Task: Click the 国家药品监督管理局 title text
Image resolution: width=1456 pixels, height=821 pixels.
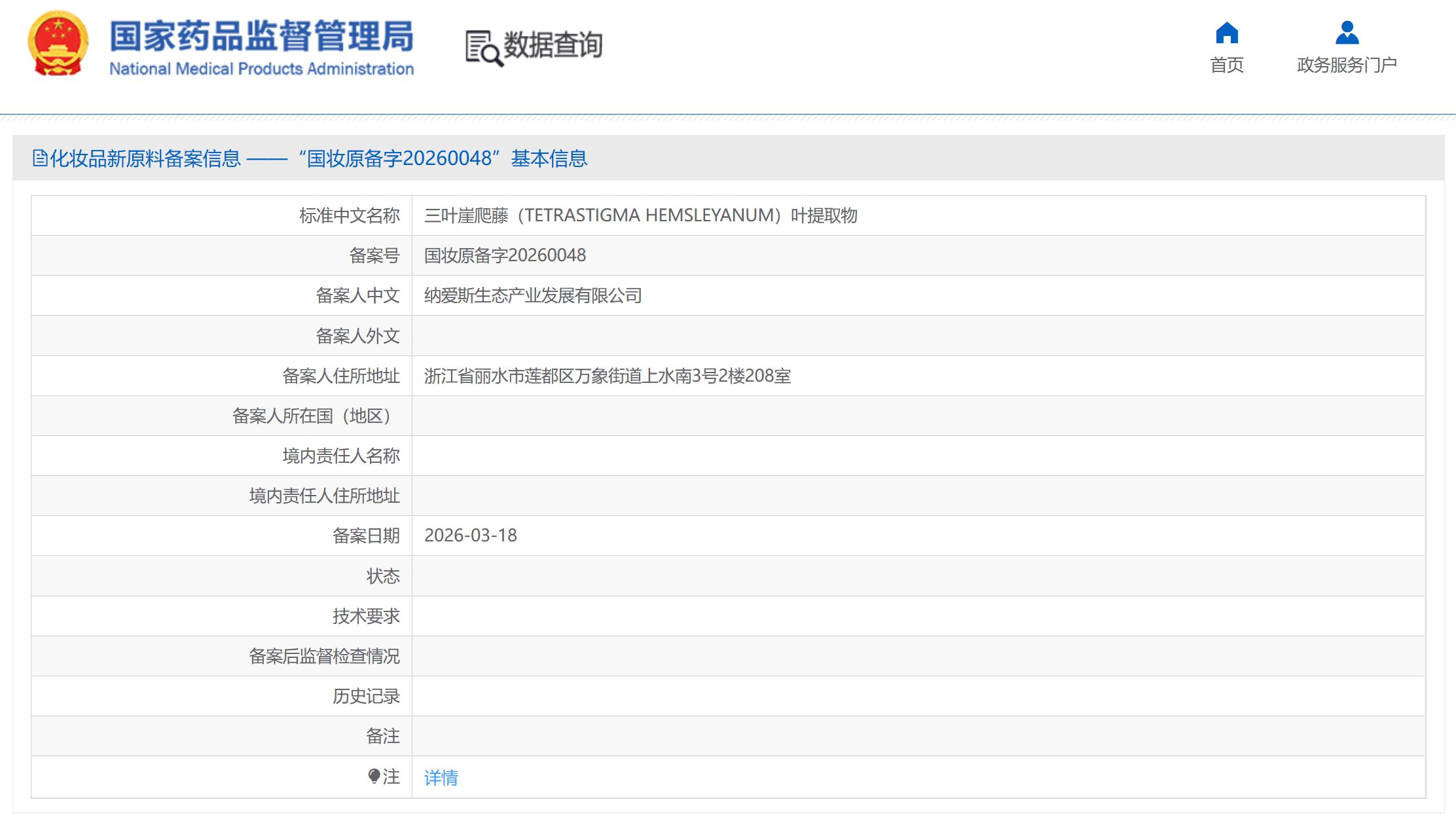Action: click(x=261, y=35)
